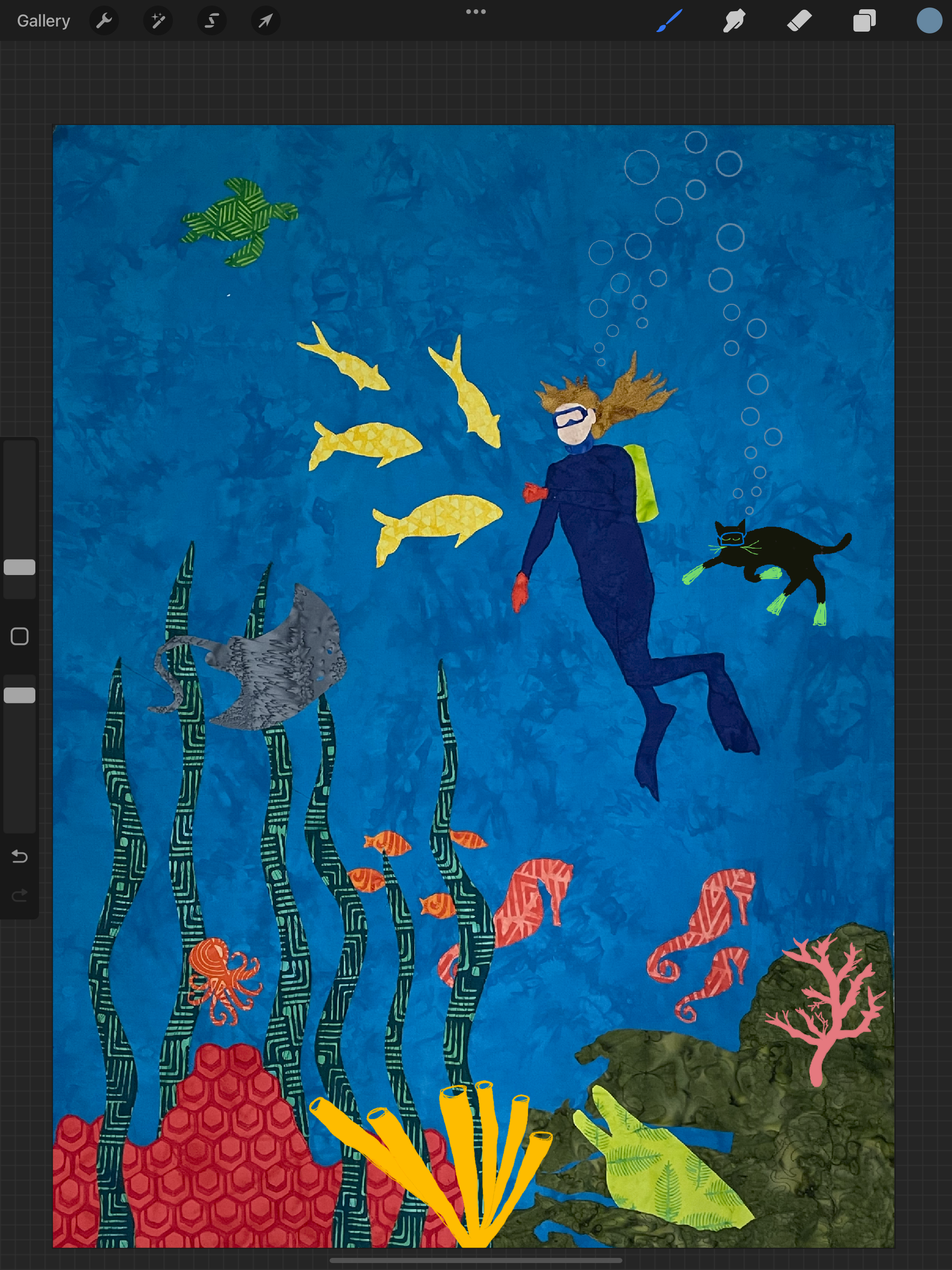The width and height of the screenshot is (952, 1270).
Task: Select the Paint brush tool
Action: [x=669, y=21]
